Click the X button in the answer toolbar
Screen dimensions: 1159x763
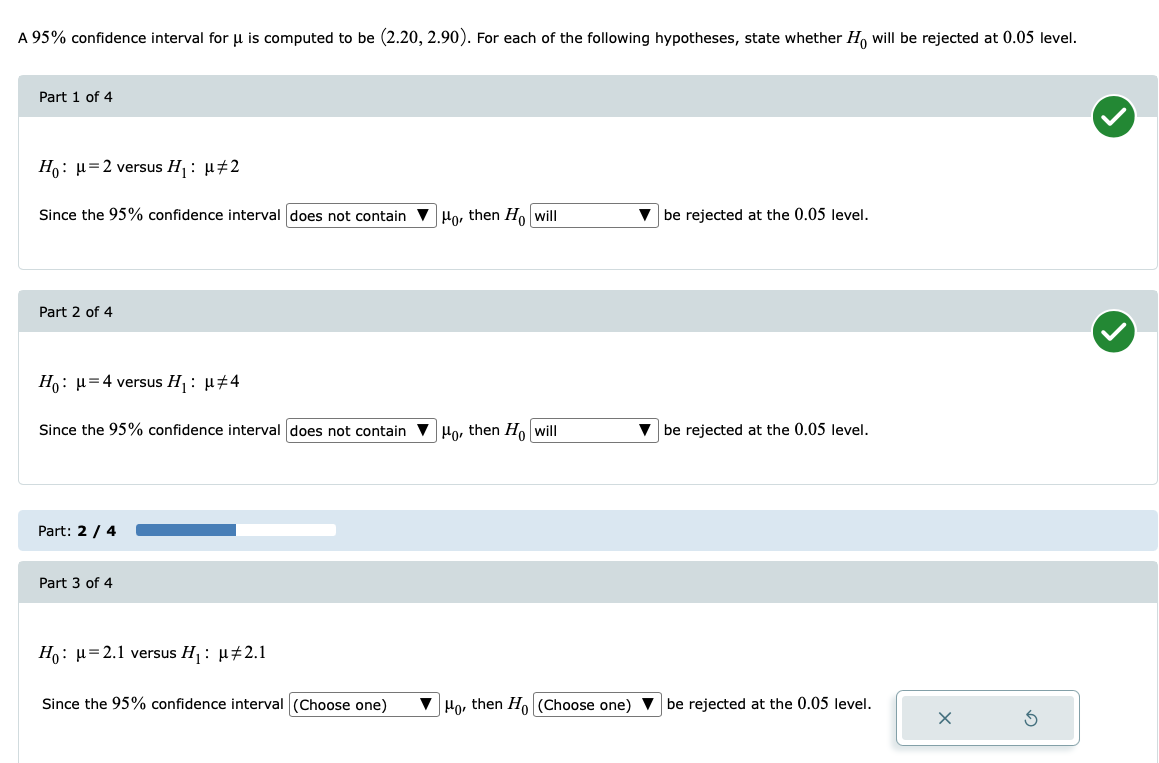943,717
